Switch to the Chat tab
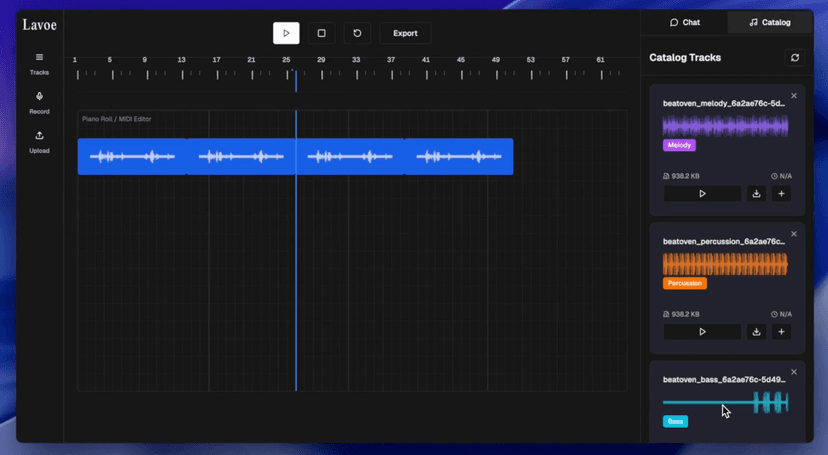This screenshot has width=828, height=455. [x=685, y=22]
